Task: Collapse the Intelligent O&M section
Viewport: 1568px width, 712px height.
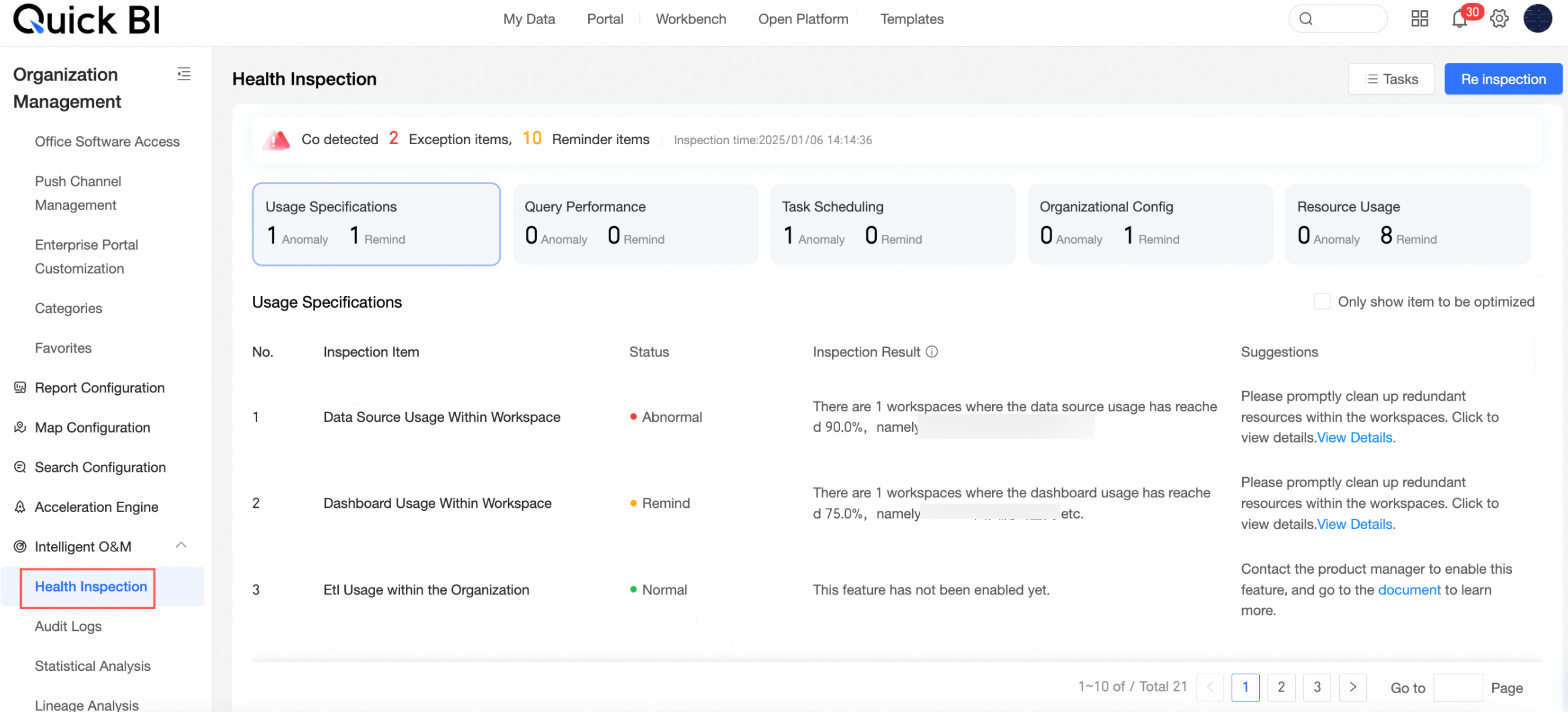Action: (x=181, y=545)
